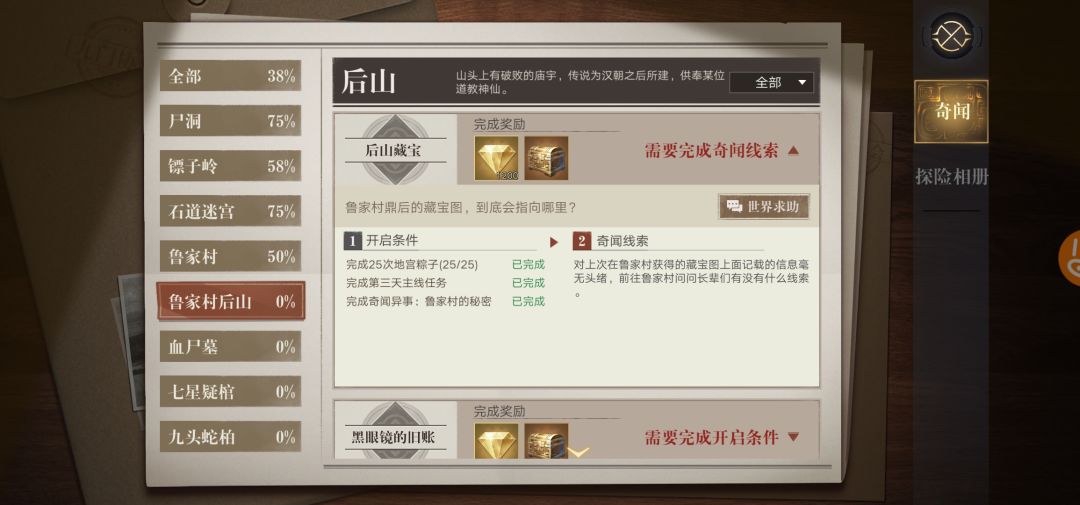Click the 黑眼镜的旧账 entry title
The image size is (1080, 505).
[x=393, y=437]
